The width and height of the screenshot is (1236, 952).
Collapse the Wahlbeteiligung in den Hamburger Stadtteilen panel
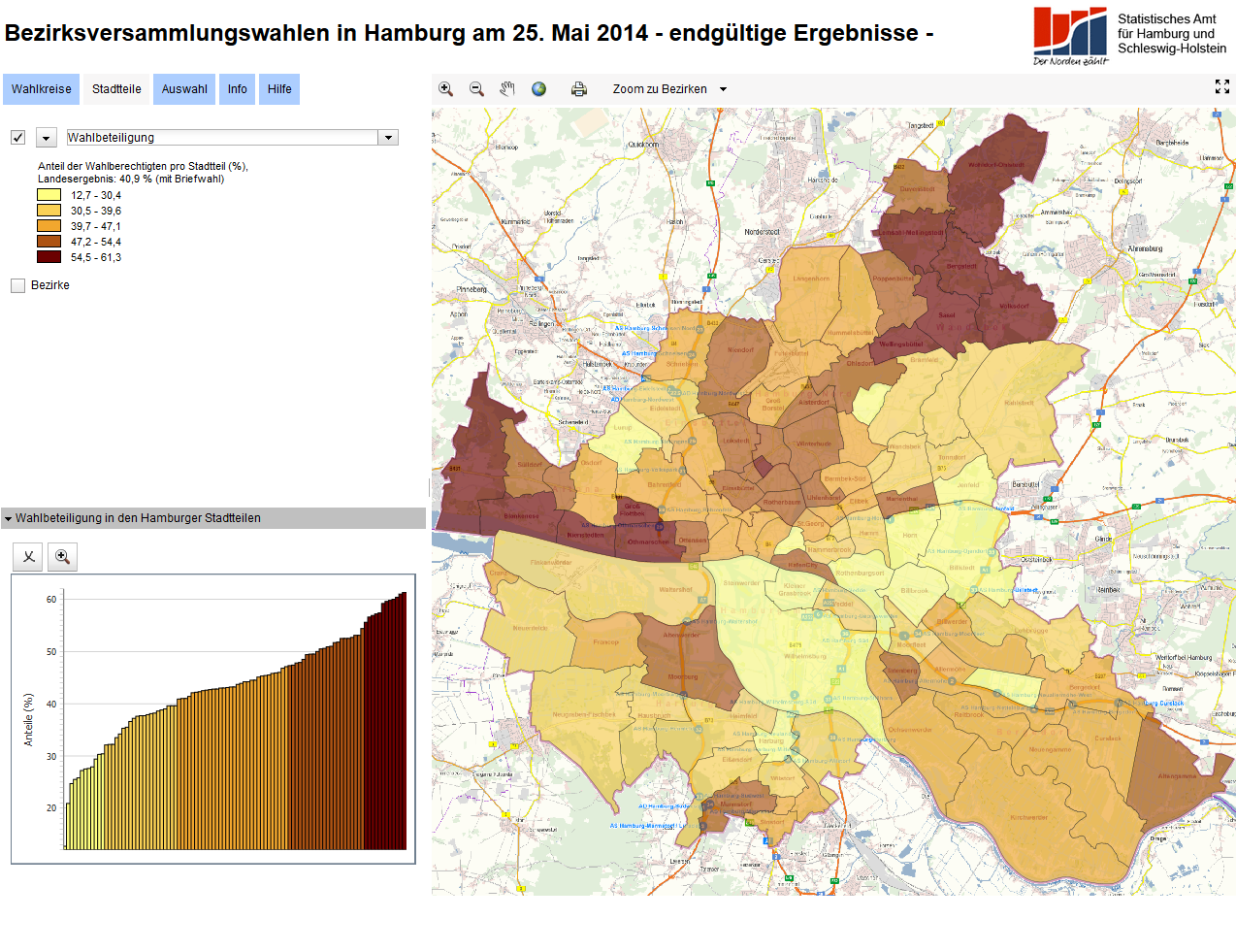point(8,519)
